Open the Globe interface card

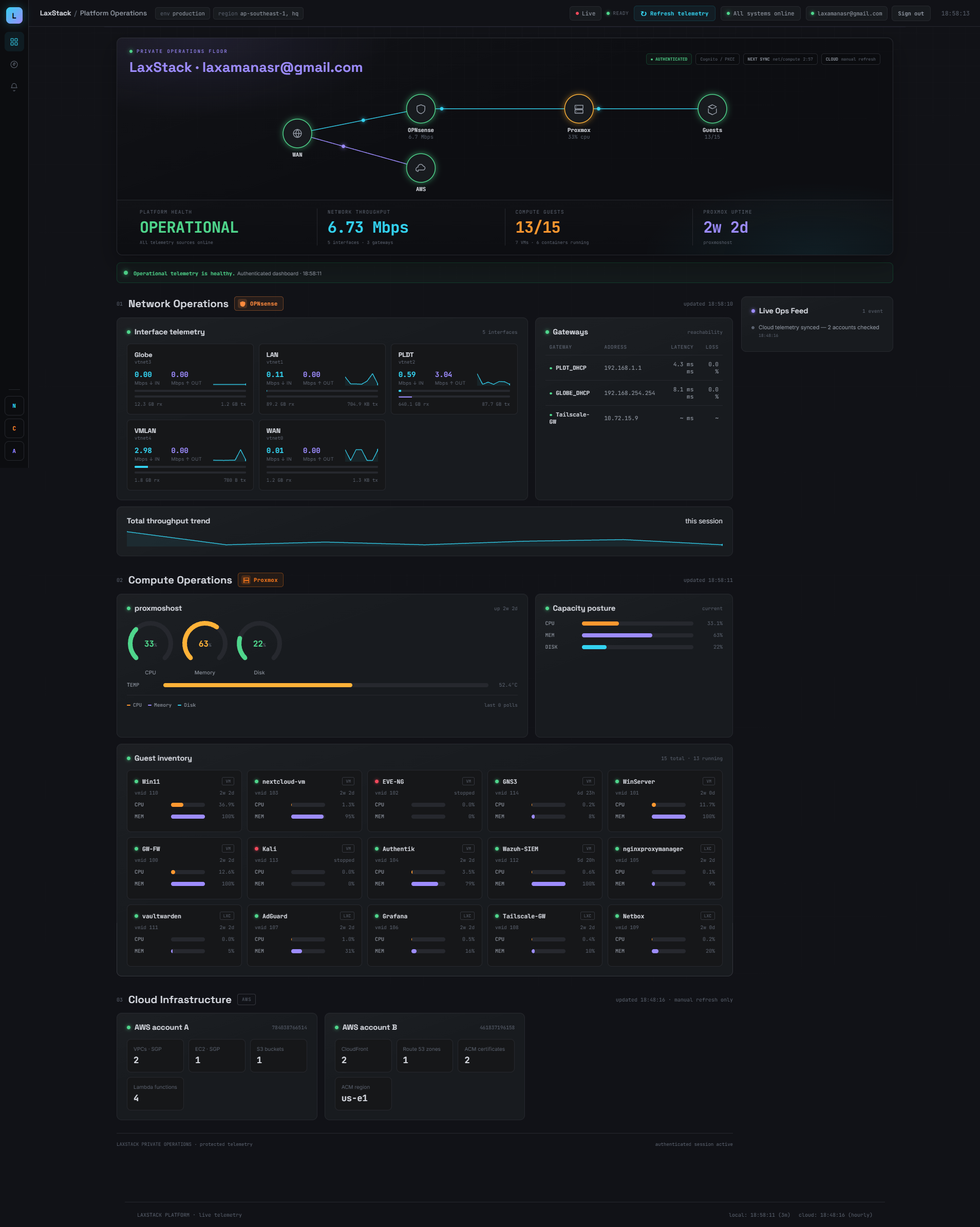click(190, 379)
